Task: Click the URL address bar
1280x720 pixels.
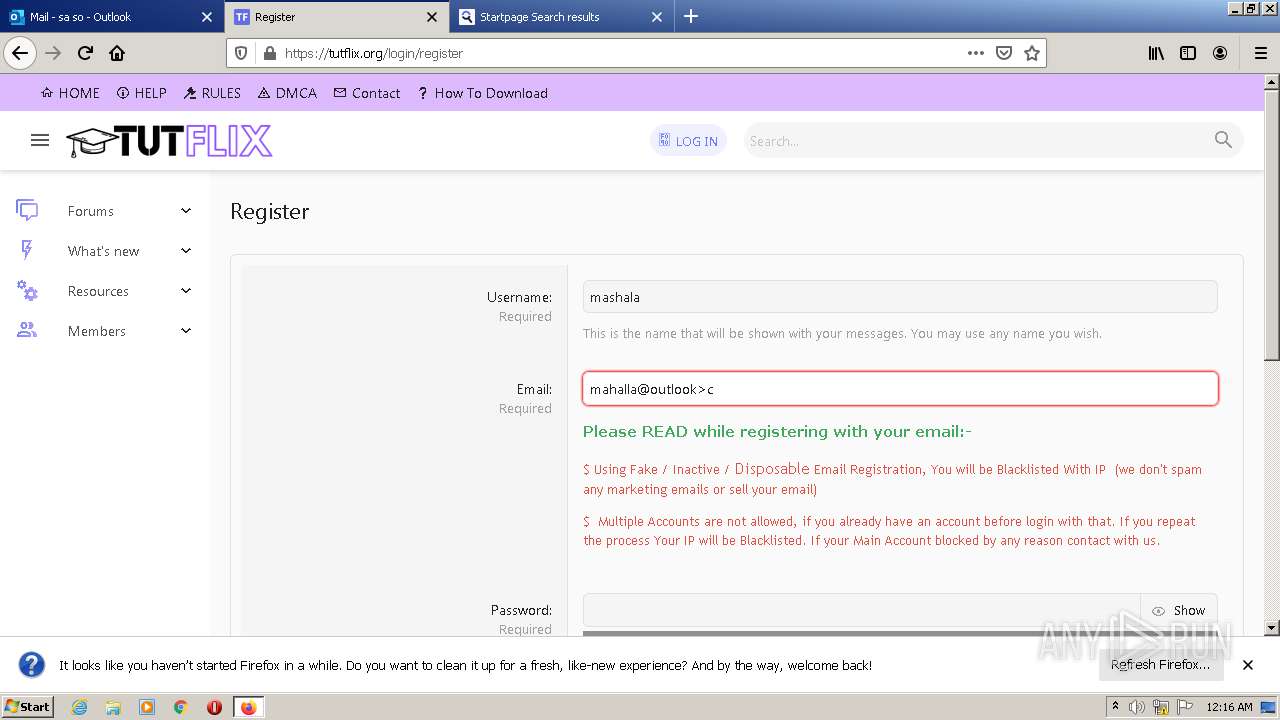Action: point(620,53)
